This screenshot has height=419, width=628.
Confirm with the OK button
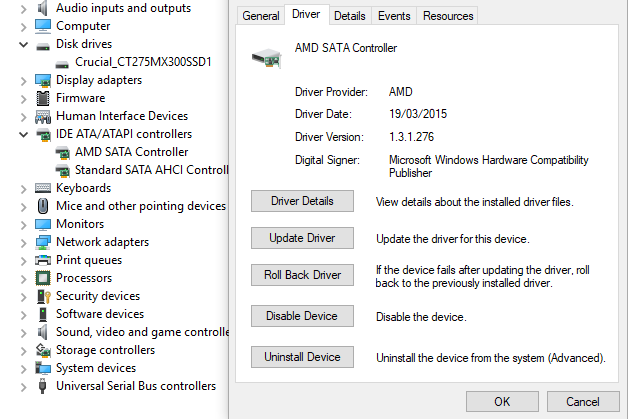pyautogui.click(x=502, y=401)
